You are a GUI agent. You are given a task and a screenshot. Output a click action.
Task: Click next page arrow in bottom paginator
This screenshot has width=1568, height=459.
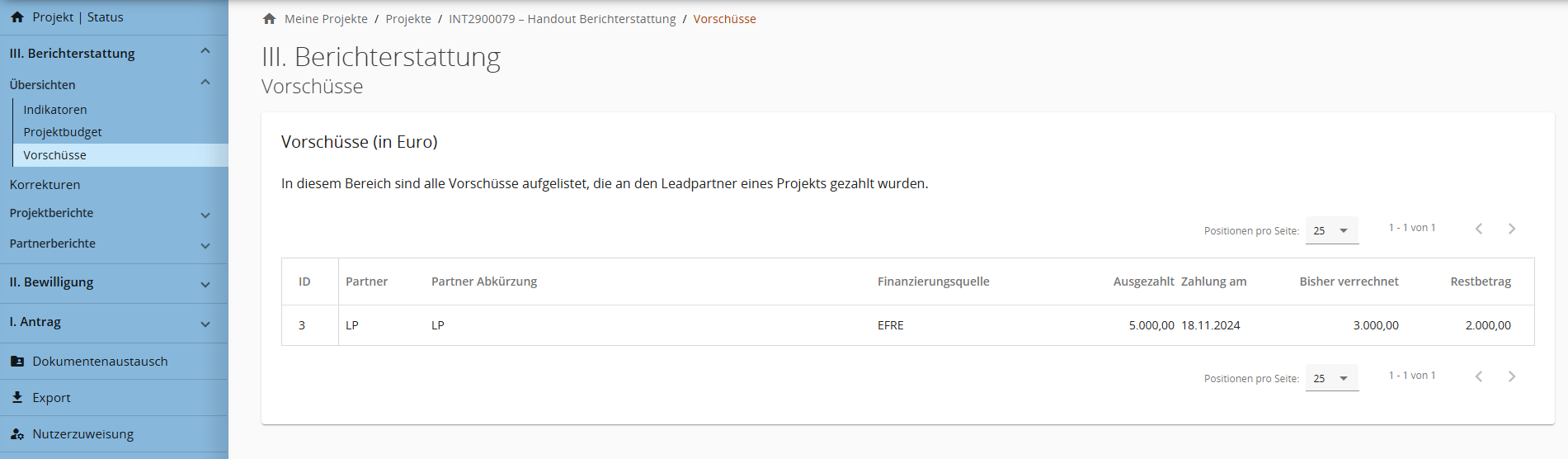(1512, 376)
